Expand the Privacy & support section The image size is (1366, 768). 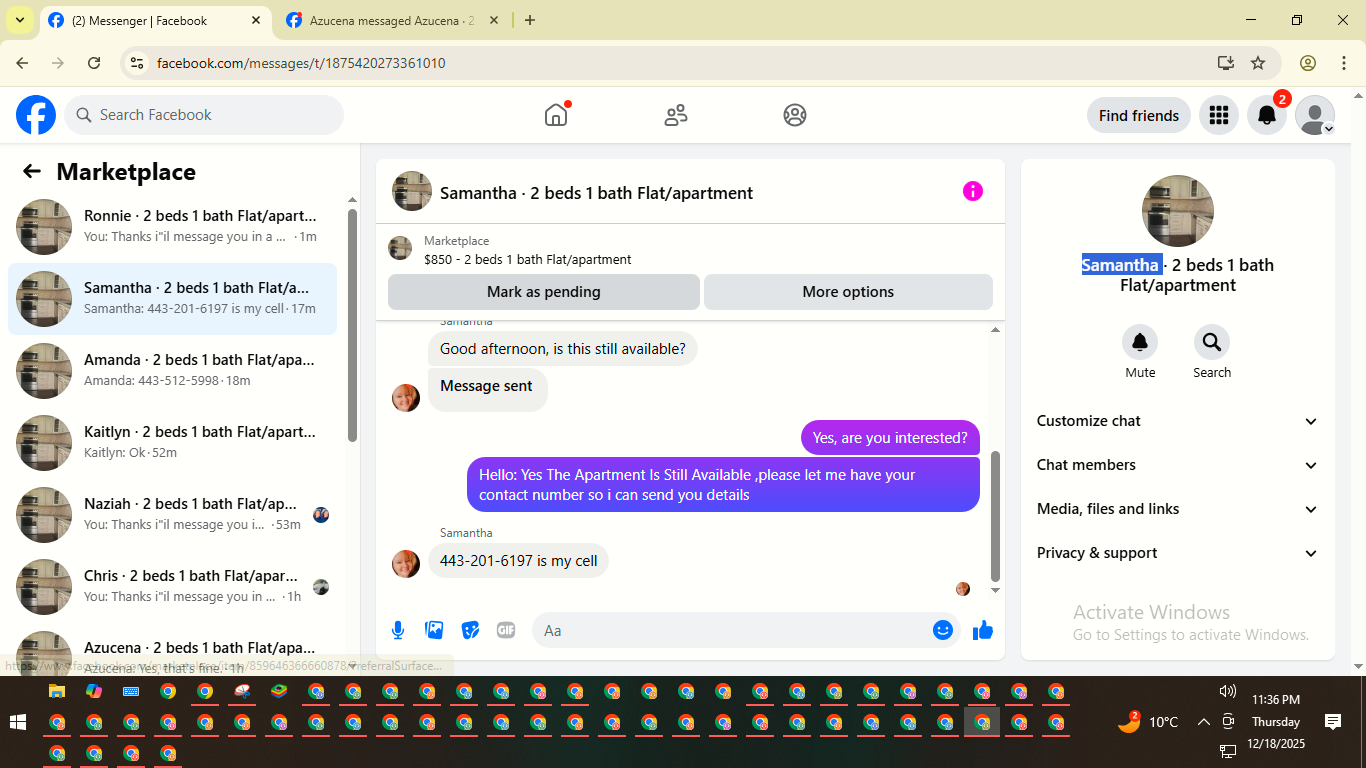point(1178,553)
